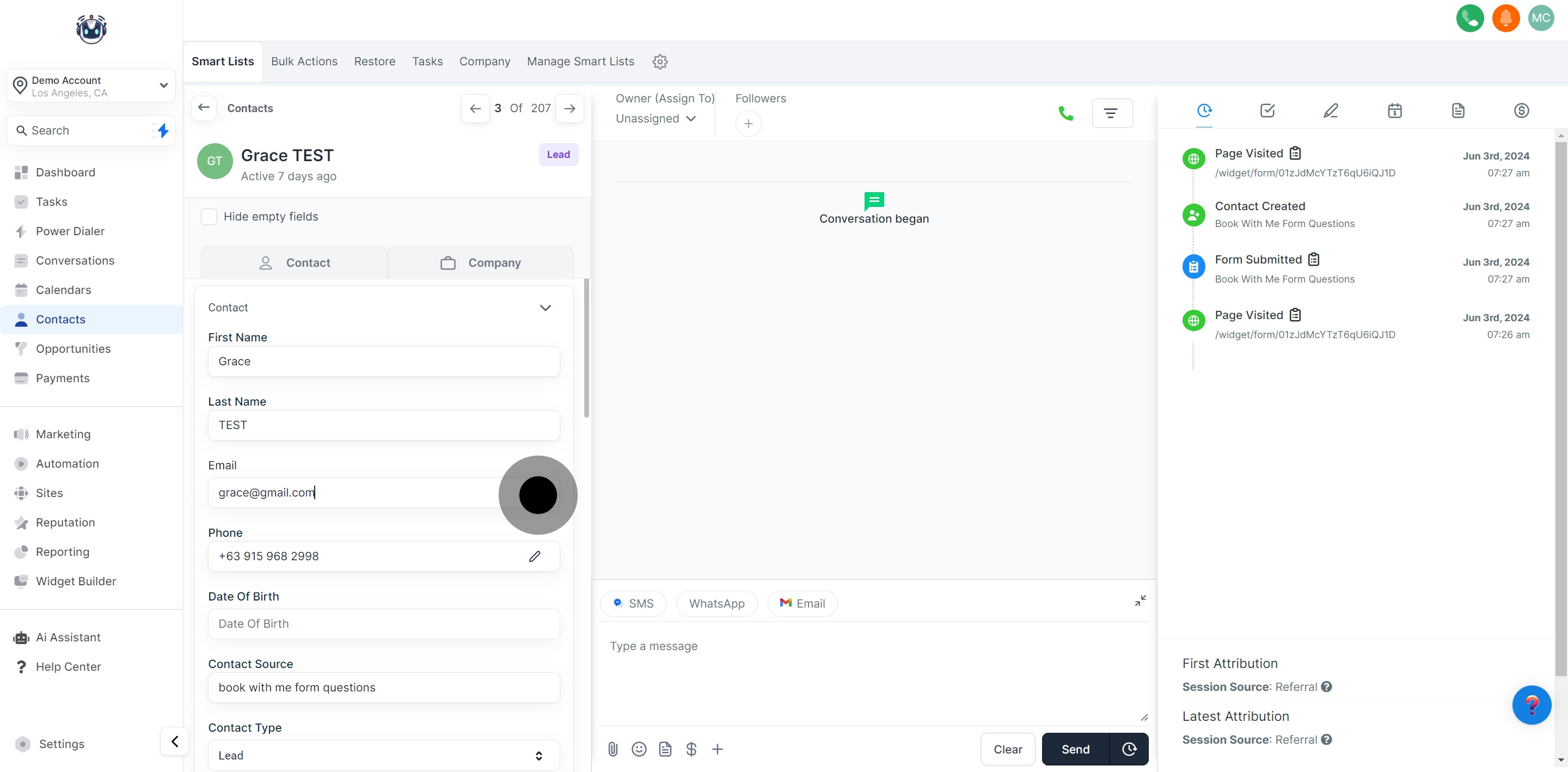Collapse the Contact section chevron

tap(546, 308)
